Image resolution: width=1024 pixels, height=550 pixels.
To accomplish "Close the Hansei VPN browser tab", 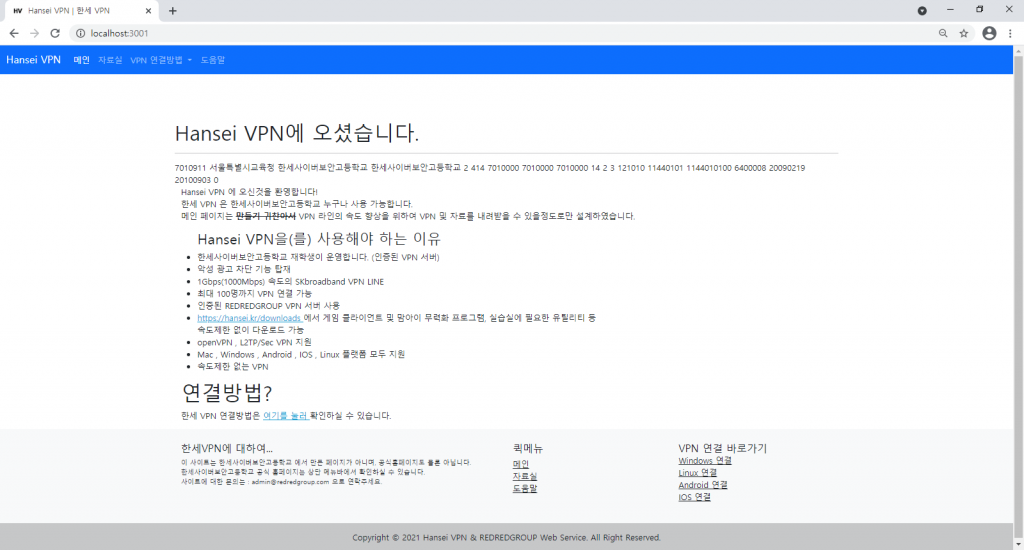I will coord(148,10).
